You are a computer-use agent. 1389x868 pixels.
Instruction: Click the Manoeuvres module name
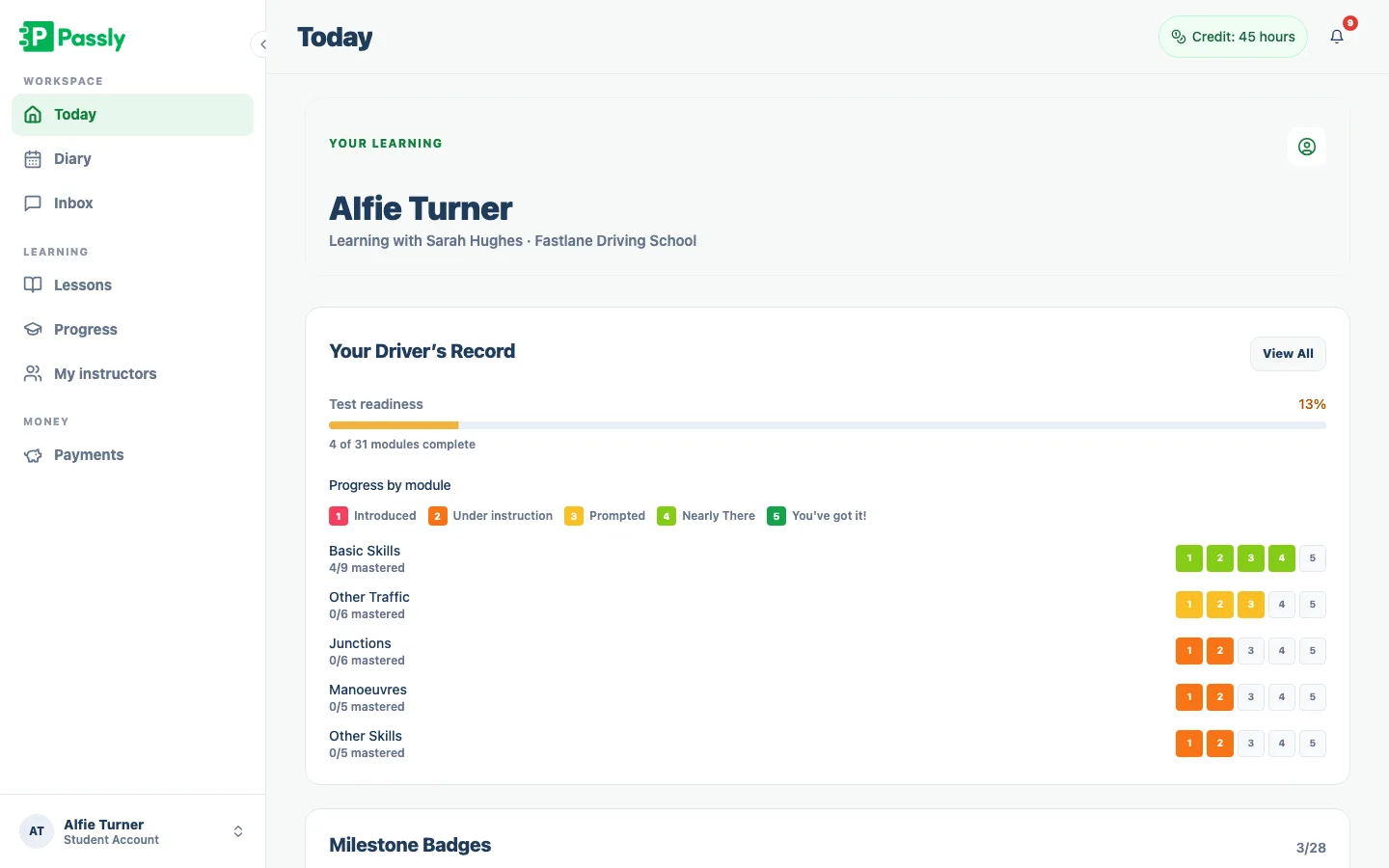click(368, 690)
